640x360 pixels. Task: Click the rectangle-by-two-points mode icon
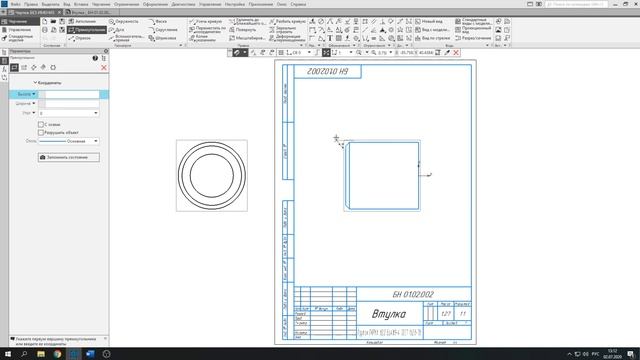[14, 67]
